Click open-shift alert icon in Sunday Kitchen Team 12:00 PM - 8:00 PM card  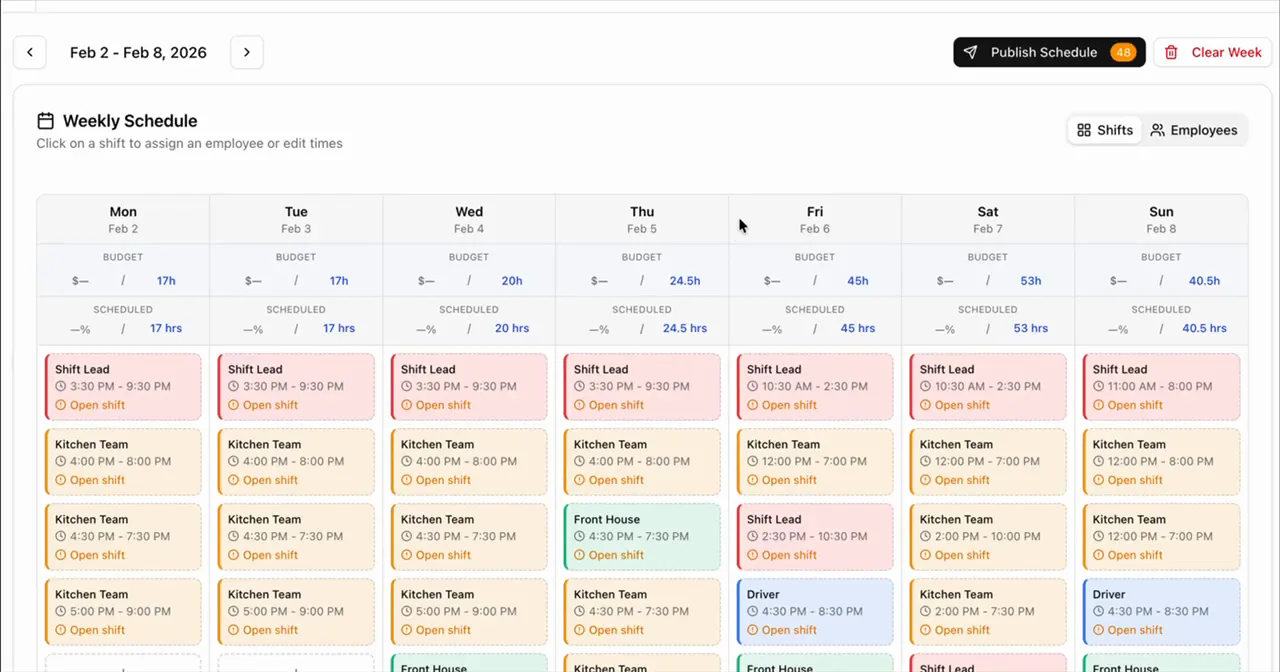pyautogui.click(x=1099, y=480)
